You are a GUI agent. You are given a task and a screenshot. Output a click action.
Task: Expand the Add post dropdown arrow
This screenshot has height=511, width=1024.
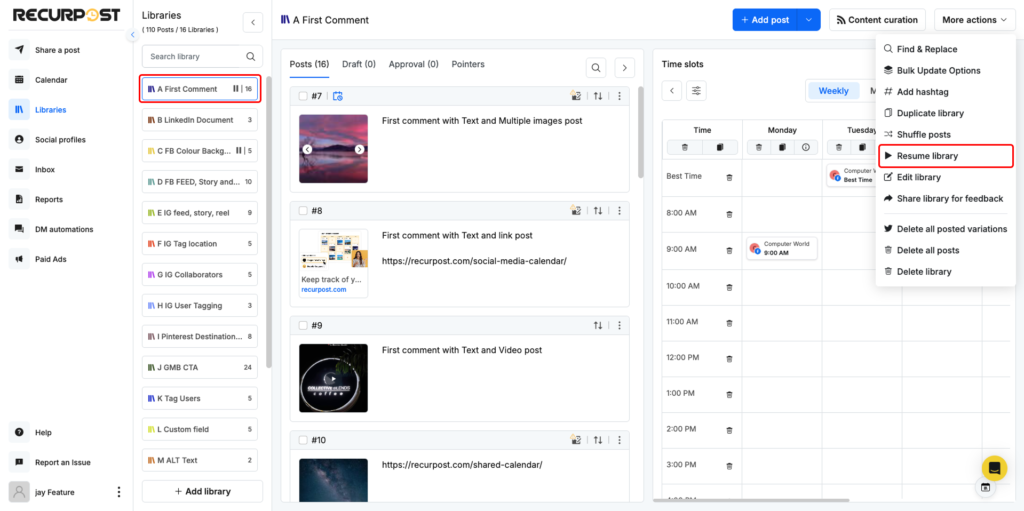click(808, 20)
